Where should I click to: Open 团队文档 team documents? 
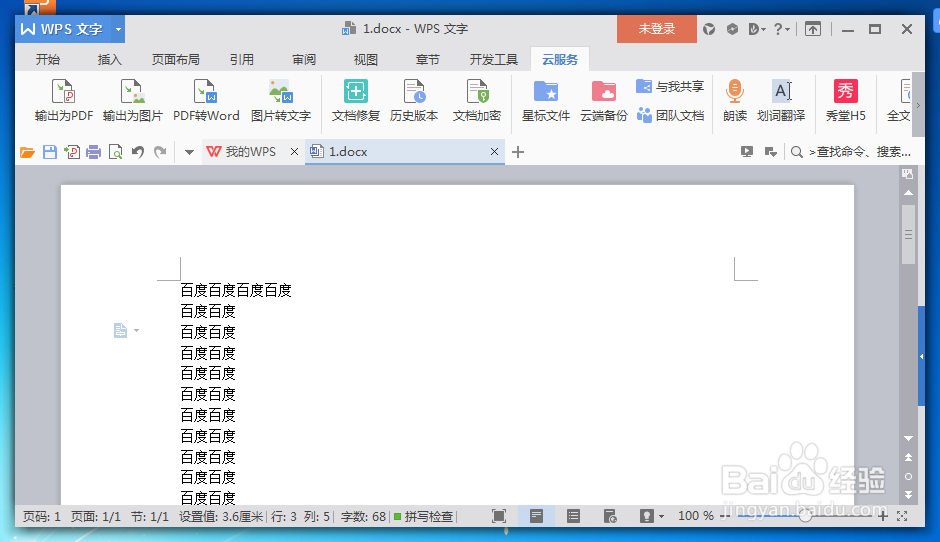[670, 115]
